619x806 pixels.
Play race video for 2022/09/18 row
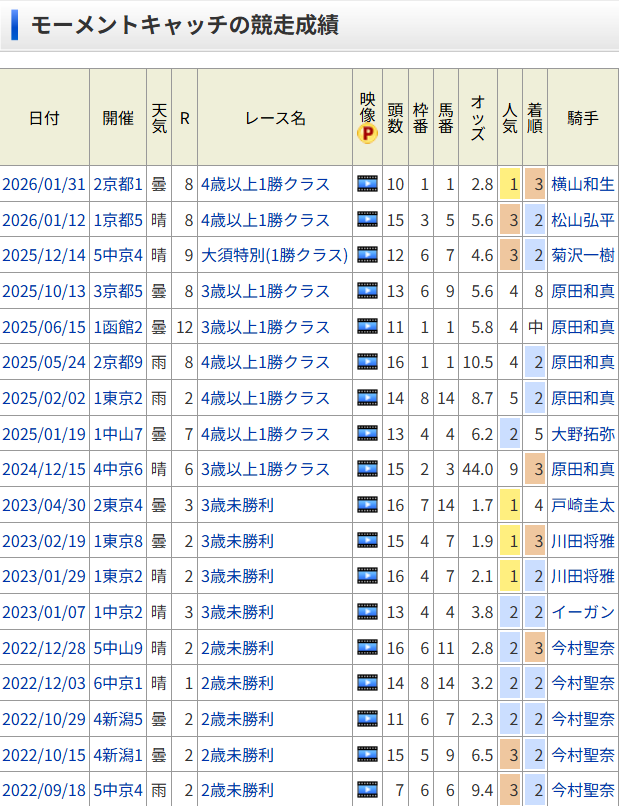point(367,790)
